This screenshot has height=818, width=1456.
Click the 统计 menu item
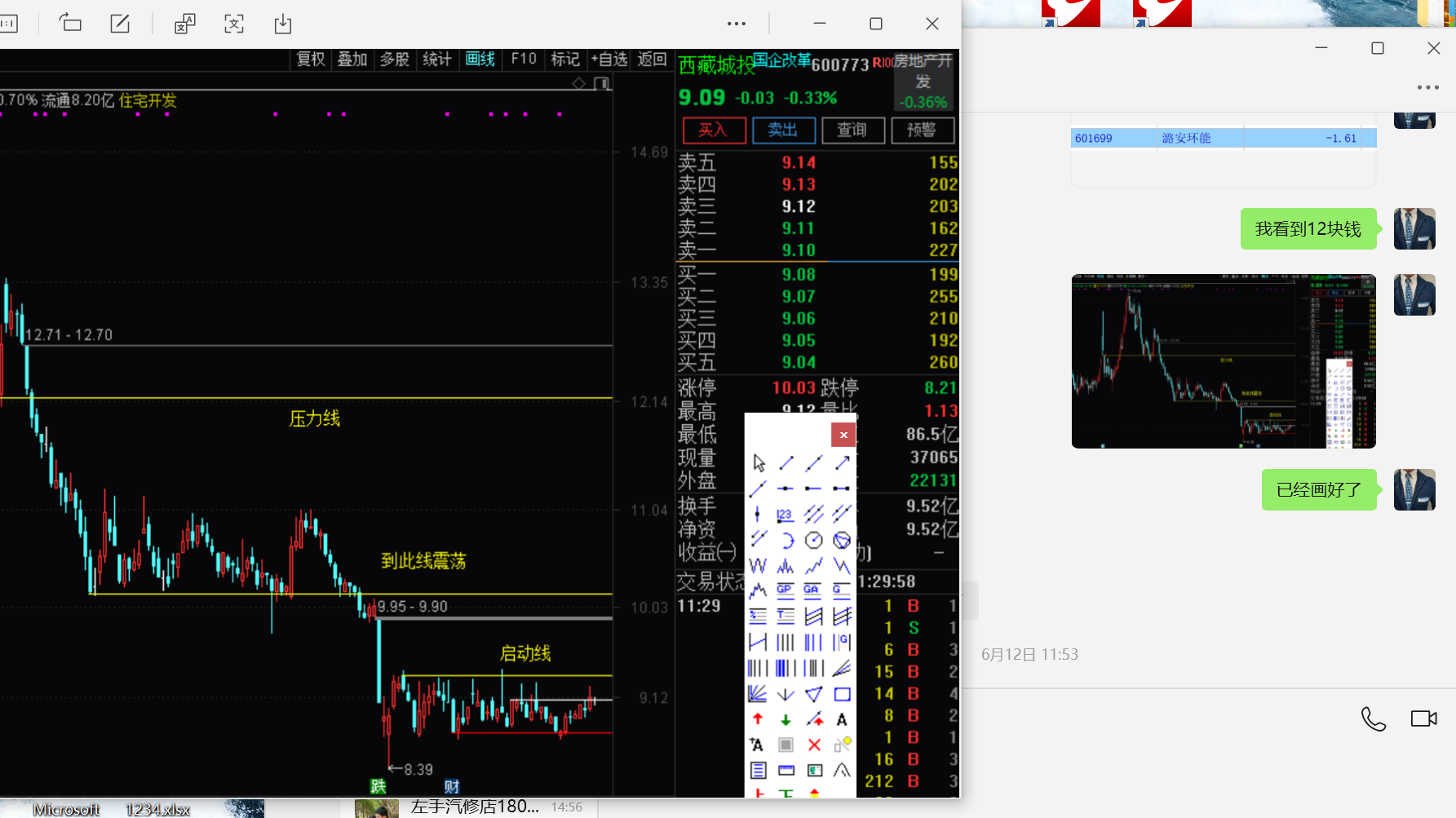tap(437, 59)
